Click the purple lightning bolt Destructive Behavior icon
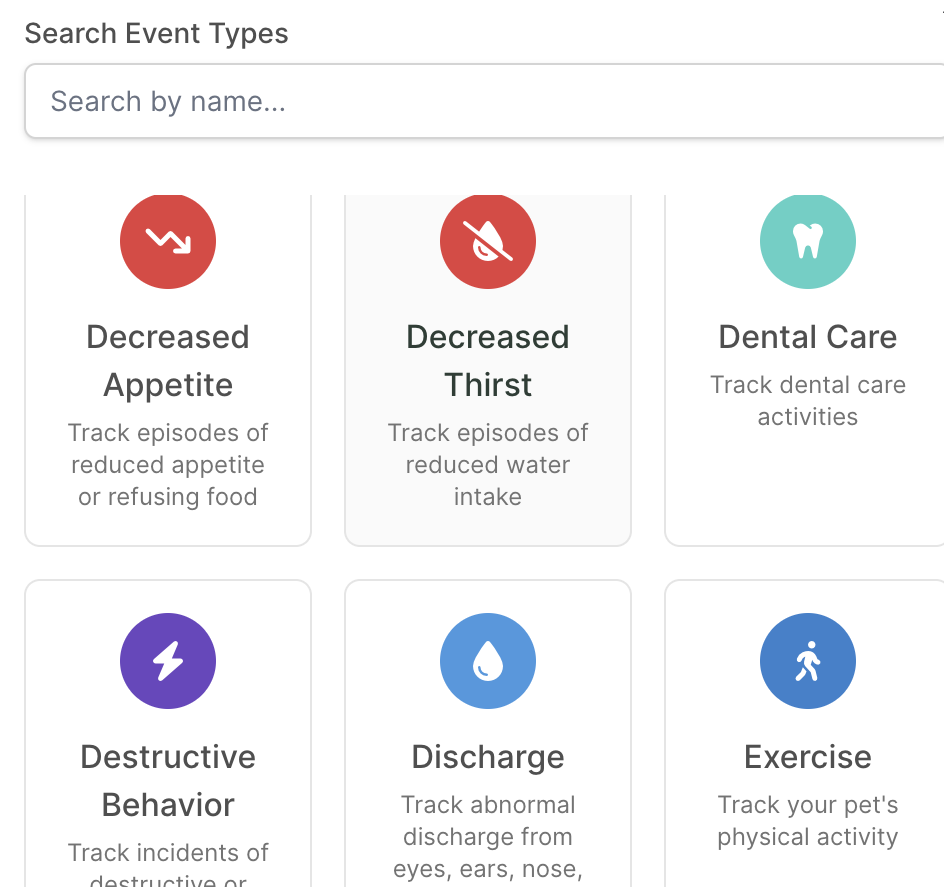Image resolution: width=944 pixels, height=887 pixels. [x=168, y=661]
